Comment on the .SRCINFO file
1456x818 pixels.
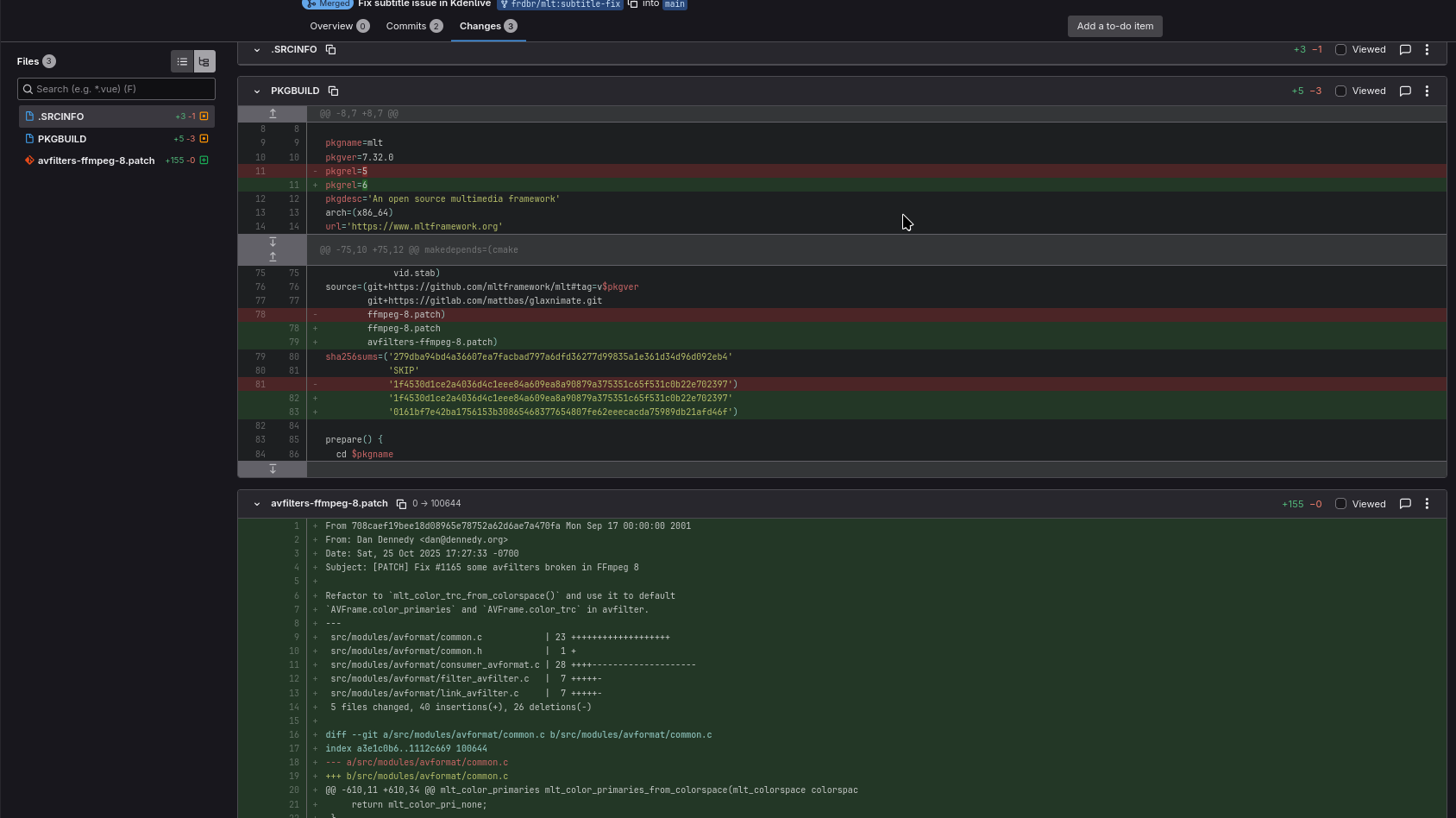click(x=1405, y=50)
